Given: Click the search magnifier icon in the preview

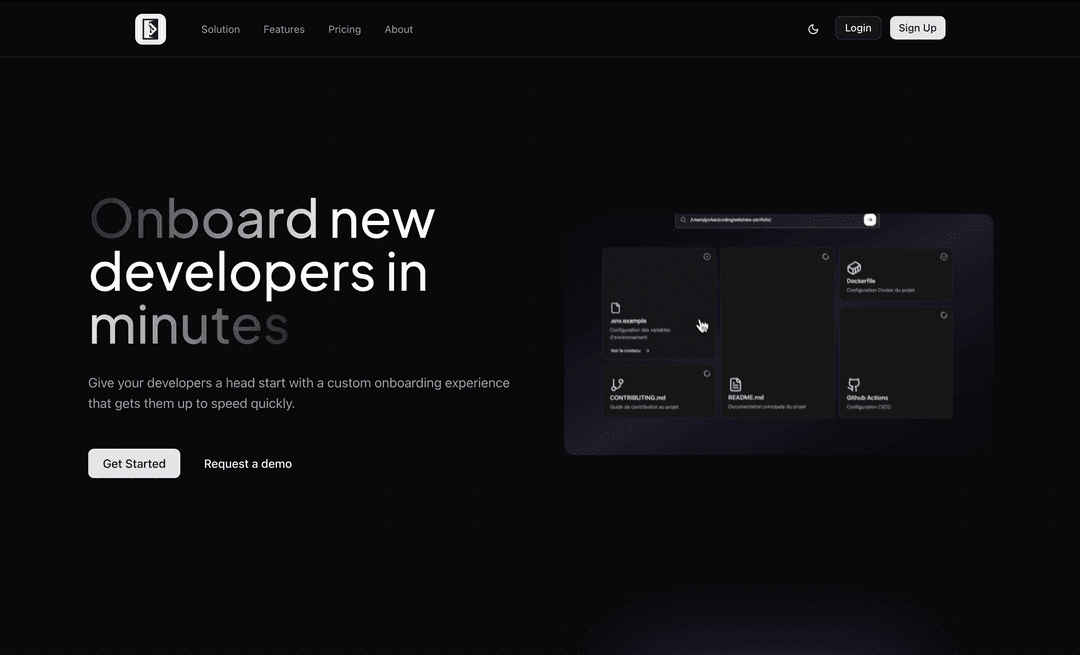Looking at the screenshot, I should point(683,220).
